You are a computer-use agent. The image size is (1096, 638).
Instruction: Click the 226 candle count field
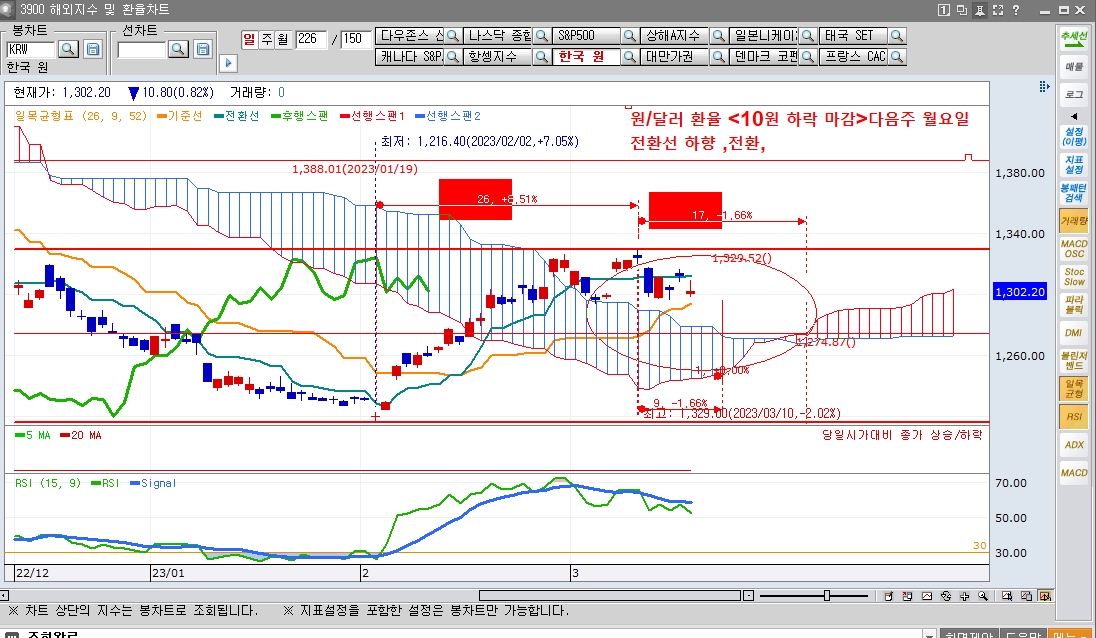coord(312,39)
